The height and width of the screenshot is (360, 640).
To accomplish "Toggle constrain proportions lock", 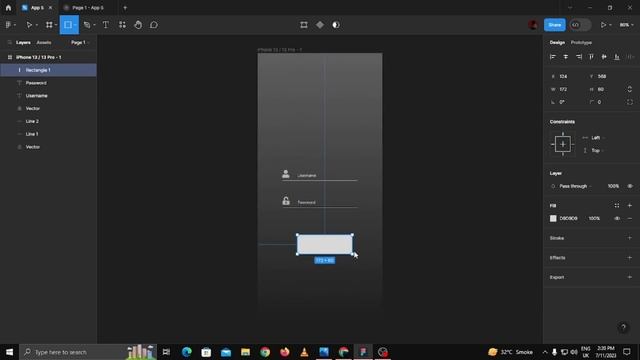I will click(x=629, y=89).
